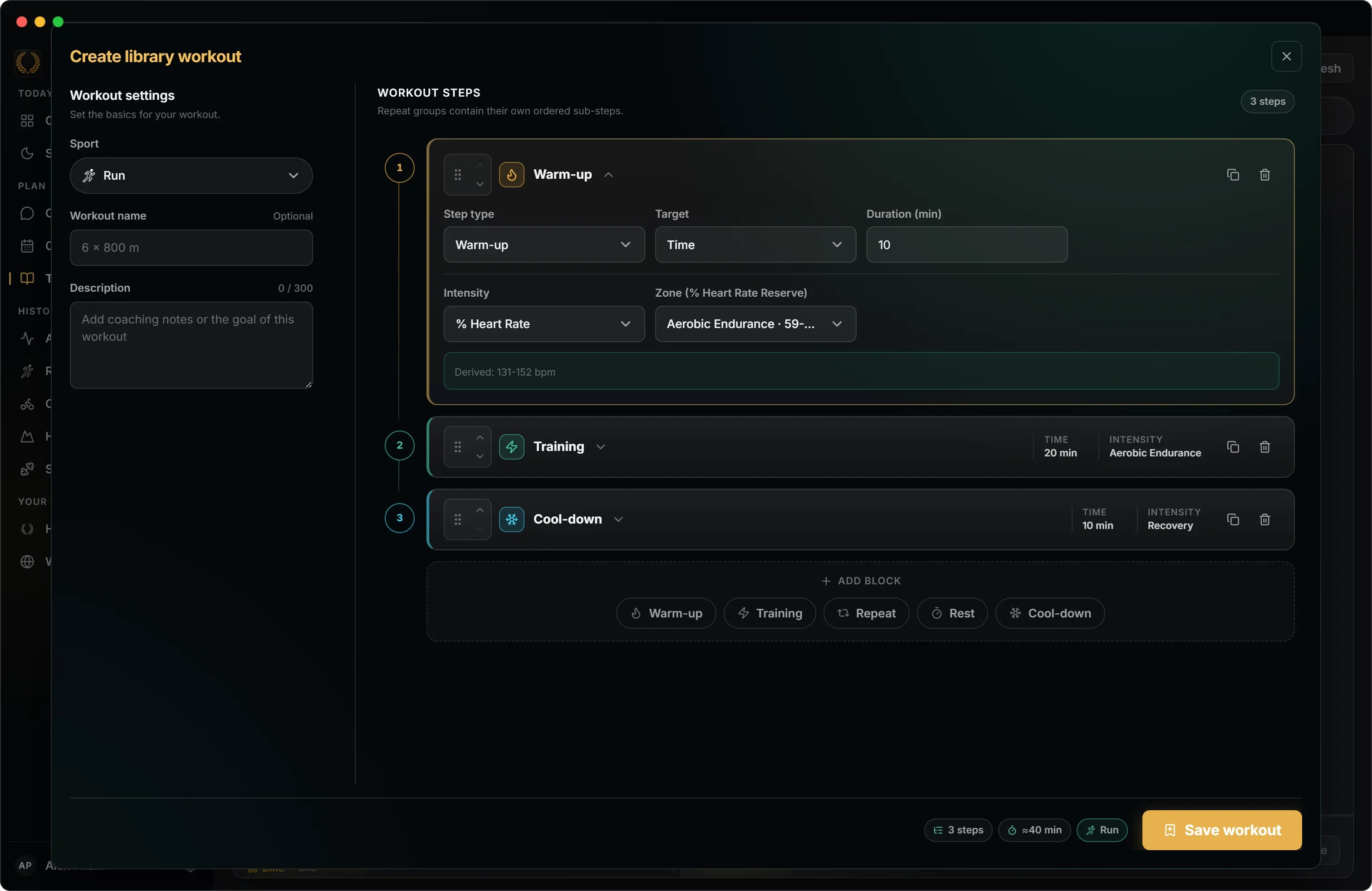Move the Warm-up step down
1372x891 pixels.
pos(480,184)
